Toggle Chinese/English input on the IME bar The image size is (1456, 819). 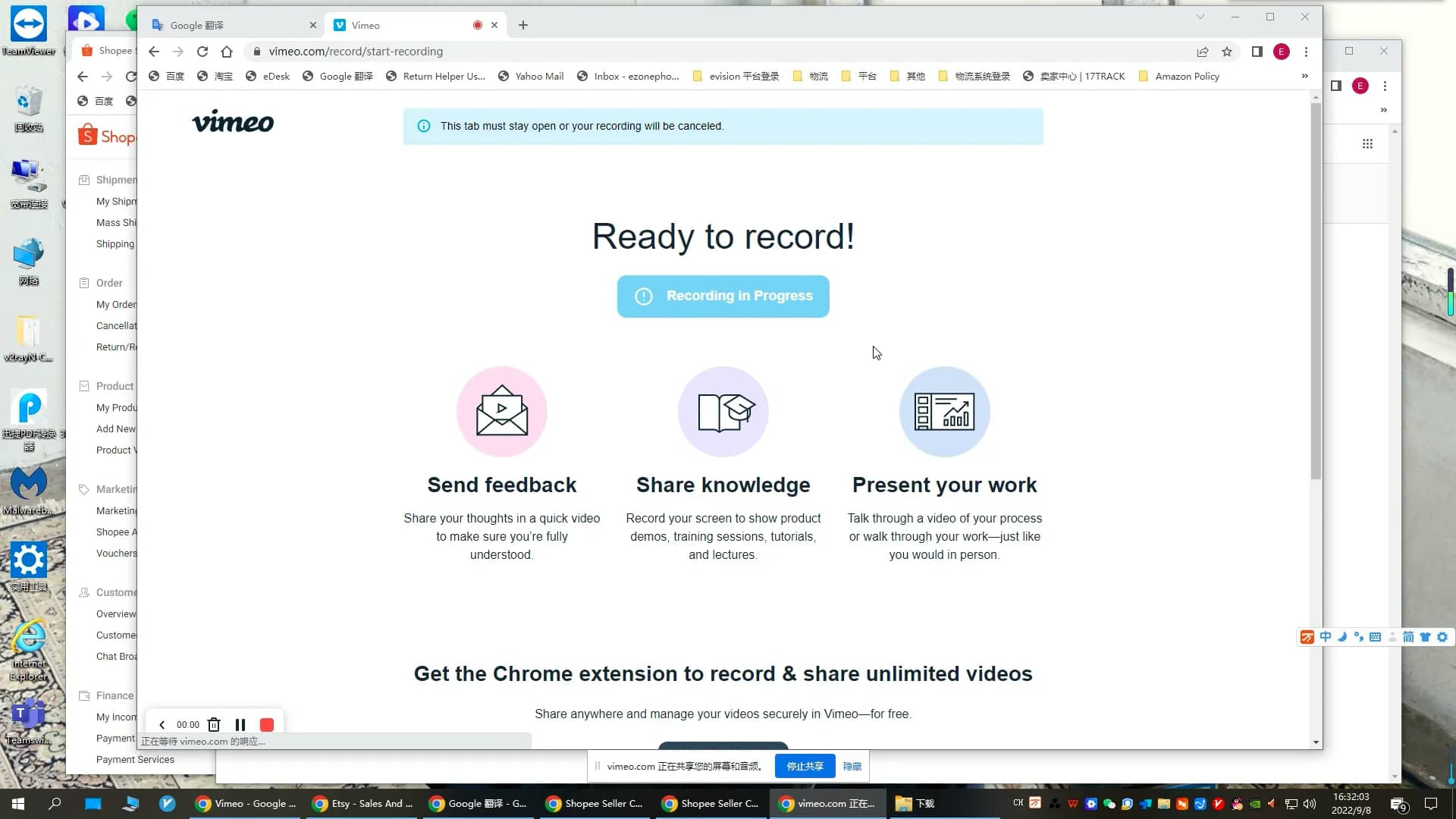pos(1324,637)
